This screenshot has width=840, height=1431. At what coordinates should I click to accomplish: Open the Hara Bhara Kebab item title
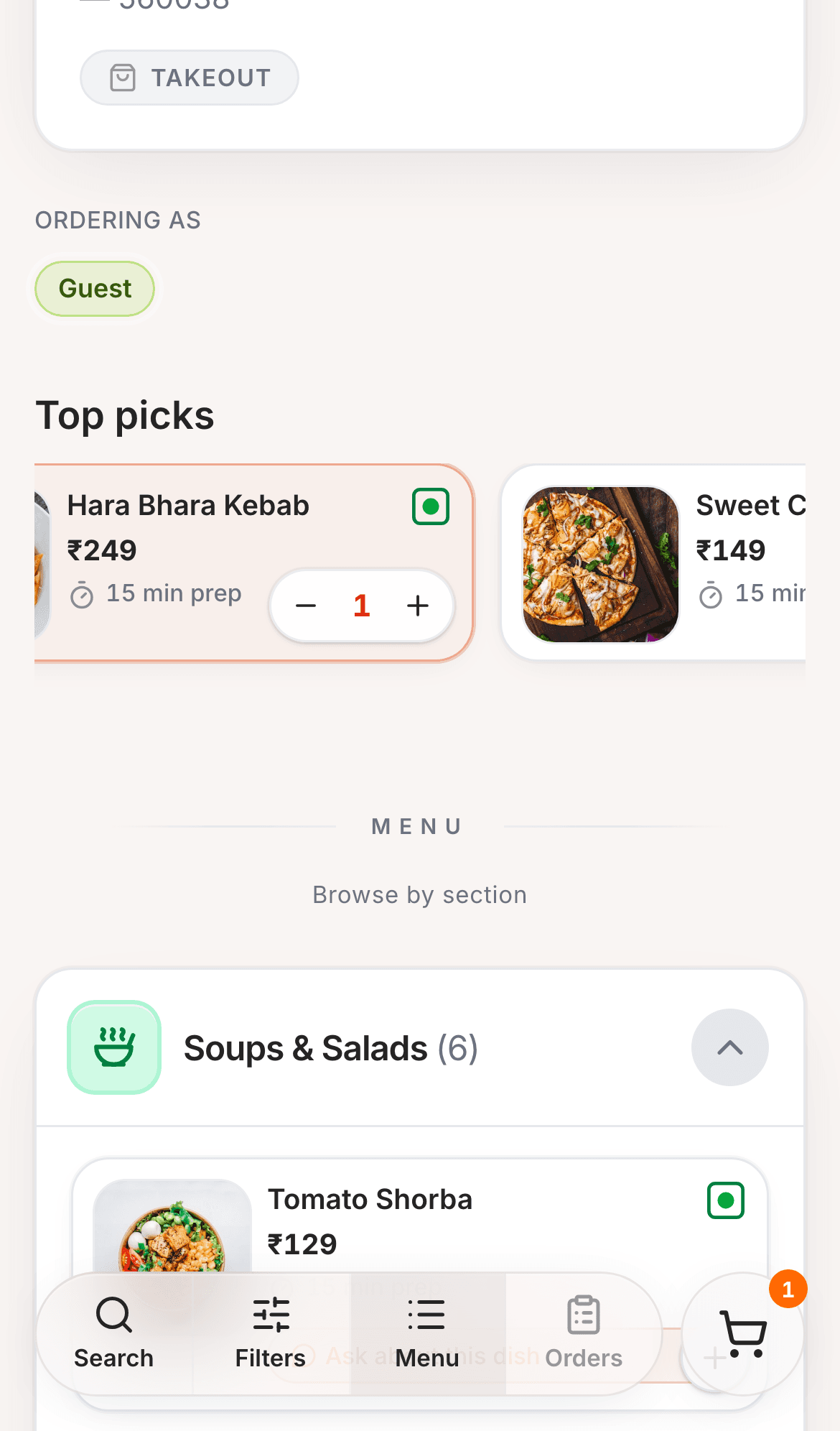pos(188,506)
